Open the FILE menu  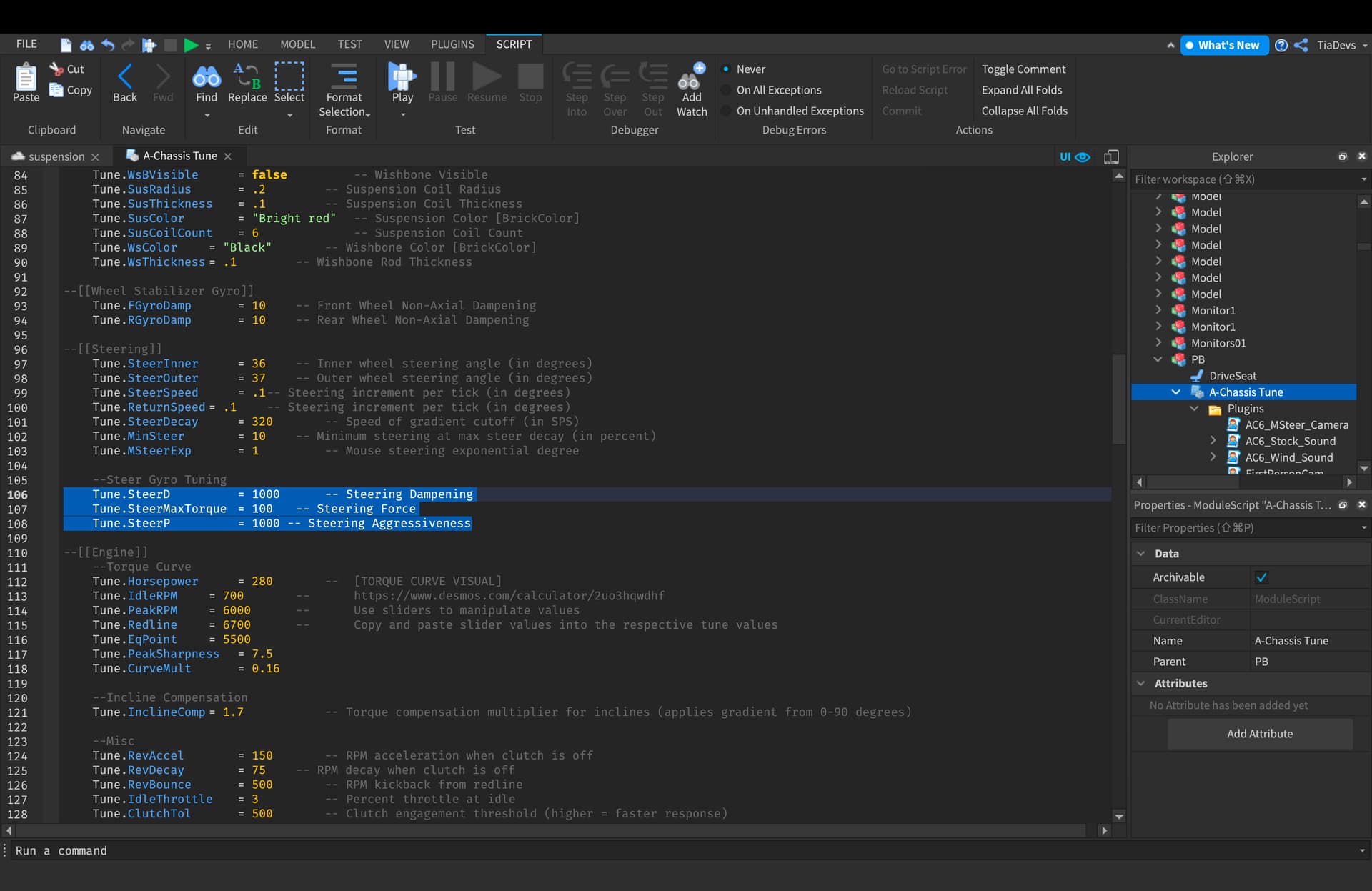(26, 44)
